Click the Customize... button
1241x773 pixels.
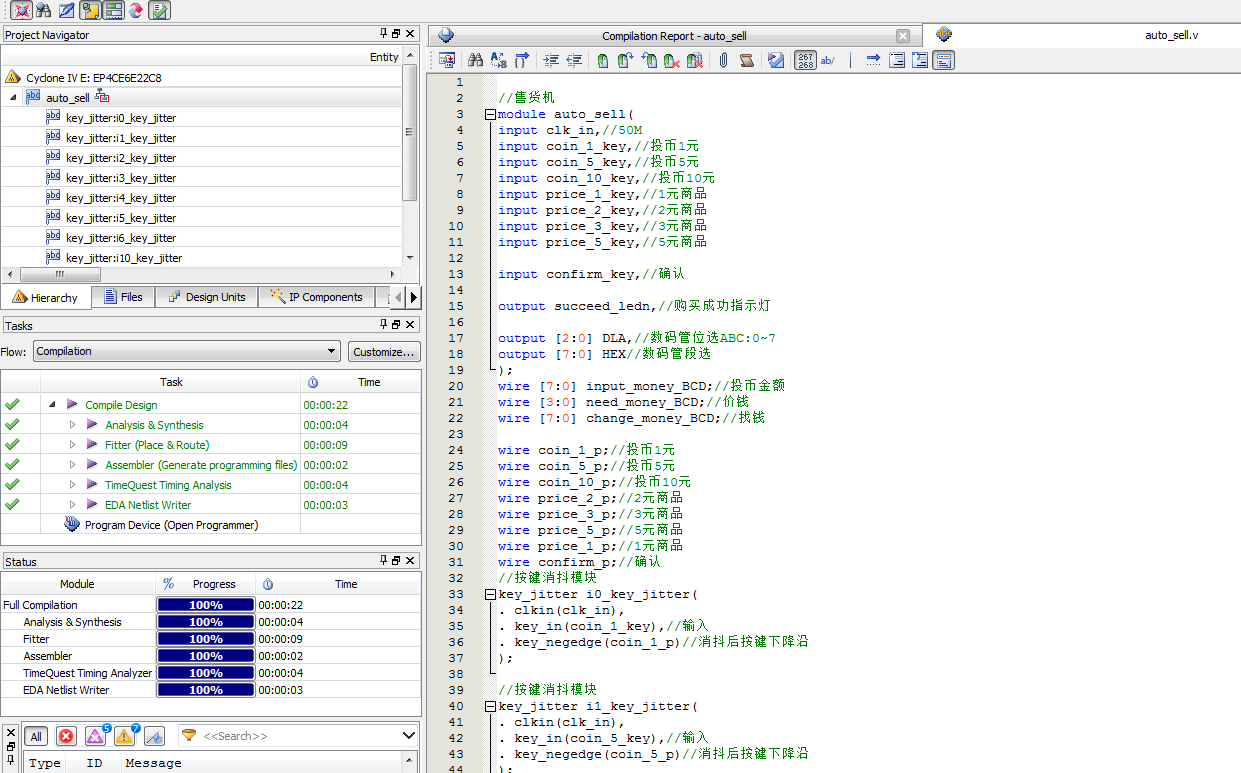(384, 352)
